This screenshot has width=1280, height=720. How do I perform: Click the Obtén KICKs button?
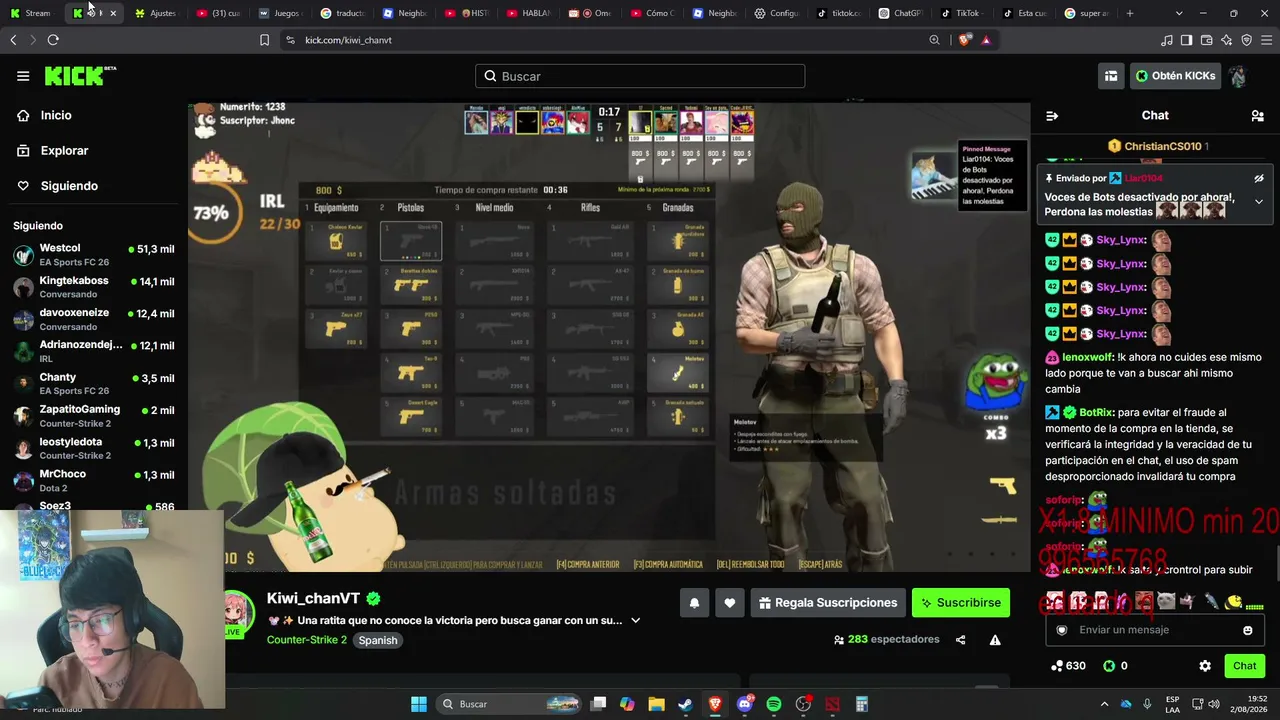pos(1175,76)
